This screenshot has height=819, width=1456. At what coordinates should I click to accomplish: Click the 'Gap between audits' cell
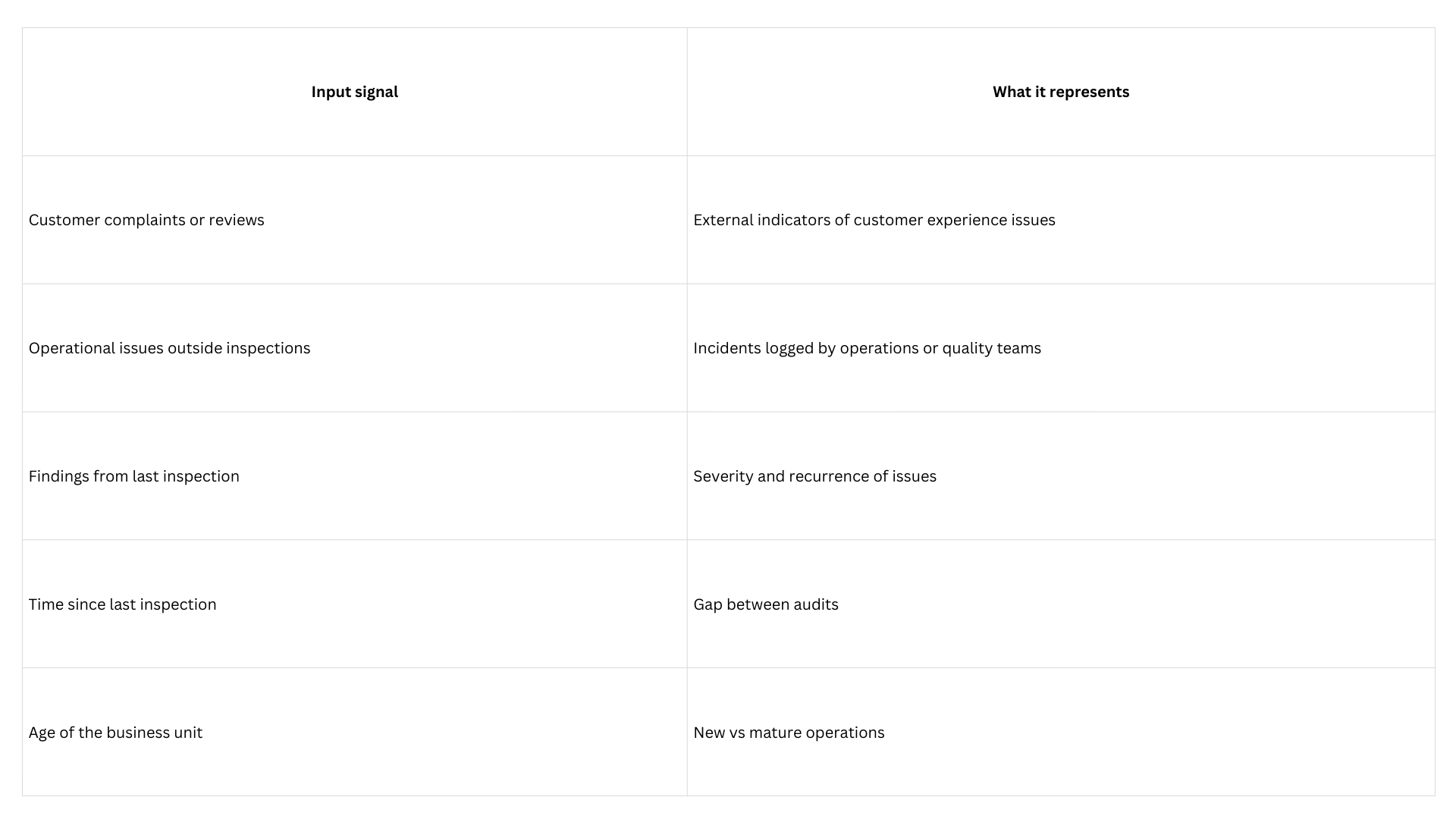pyautogui.click(x=765, y=604)
